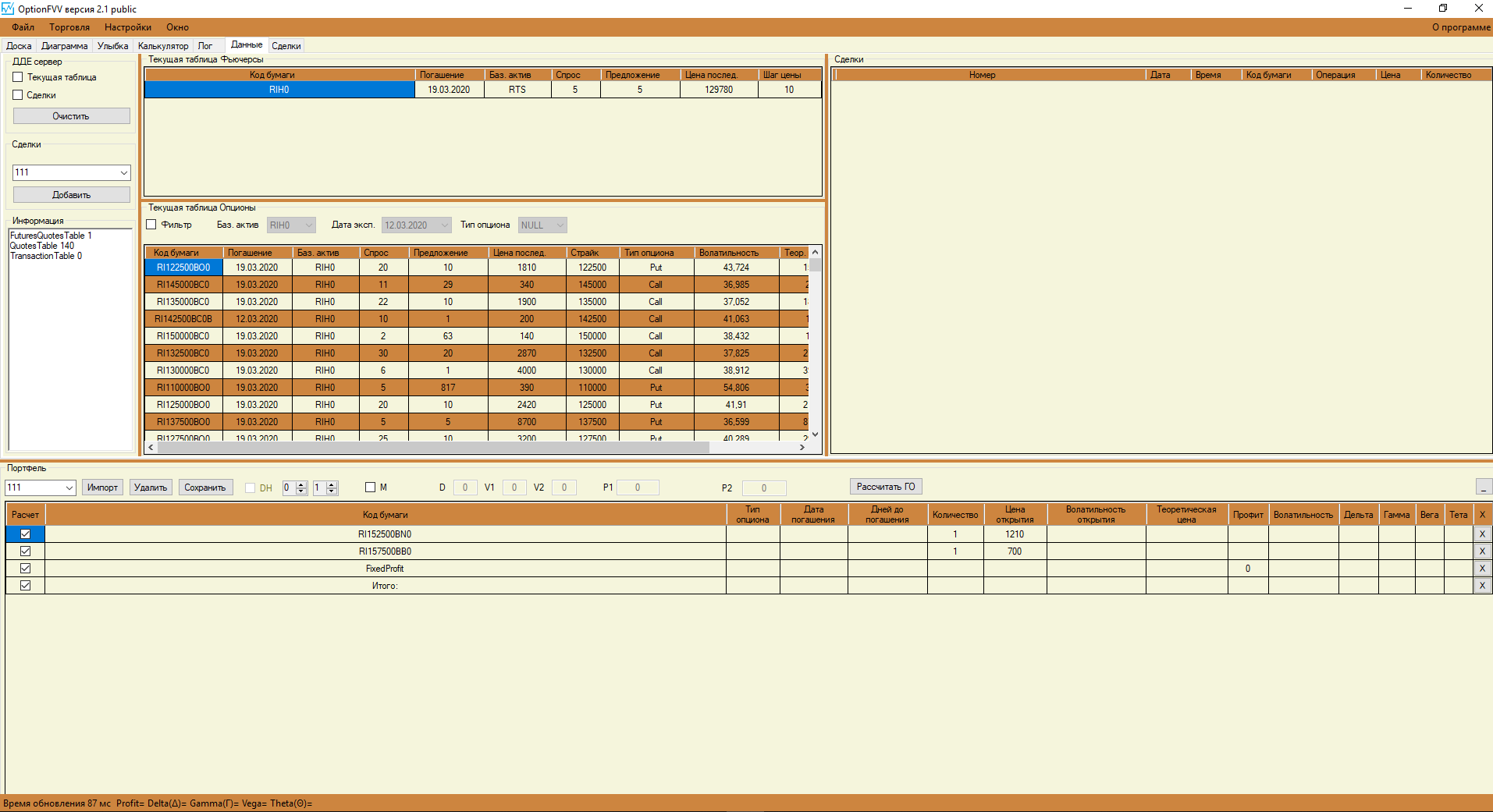The image size is (1493, 812).
Task: Click the D input field
Action: pos(465,488)
